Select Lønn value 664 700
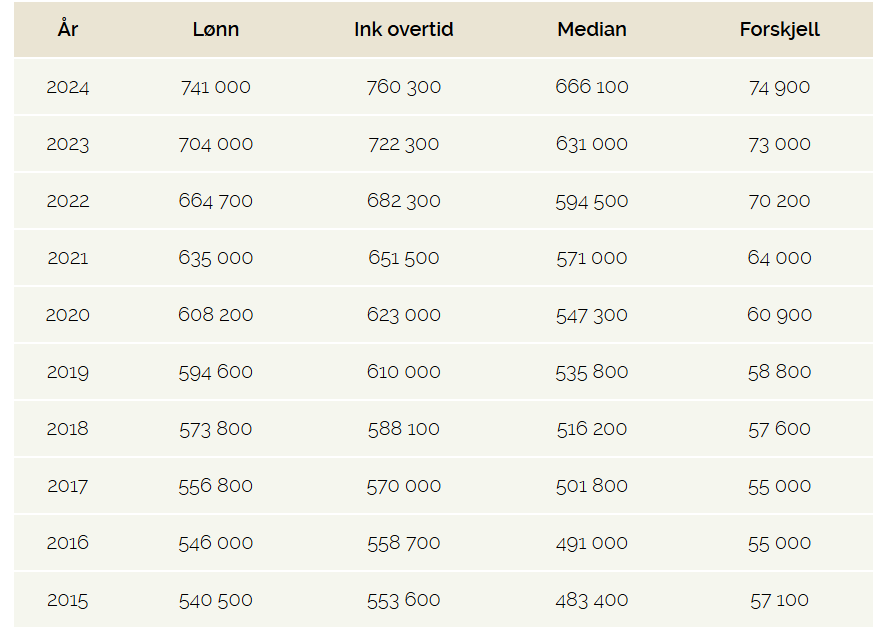This screenshot has width=881, height=633. point(216,201)
